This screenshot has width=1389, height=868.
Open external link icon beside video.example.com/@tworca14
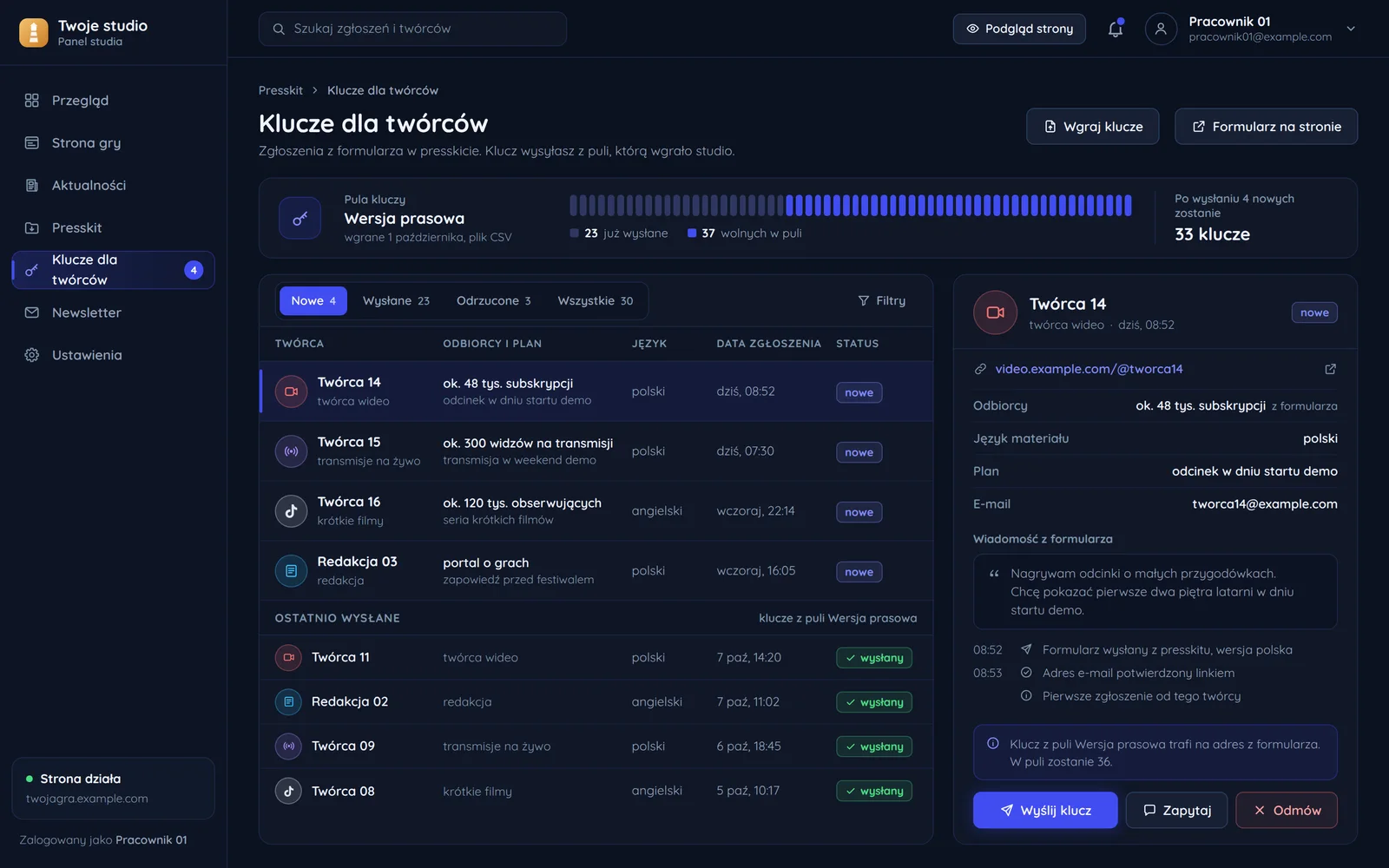point(1330,369)
